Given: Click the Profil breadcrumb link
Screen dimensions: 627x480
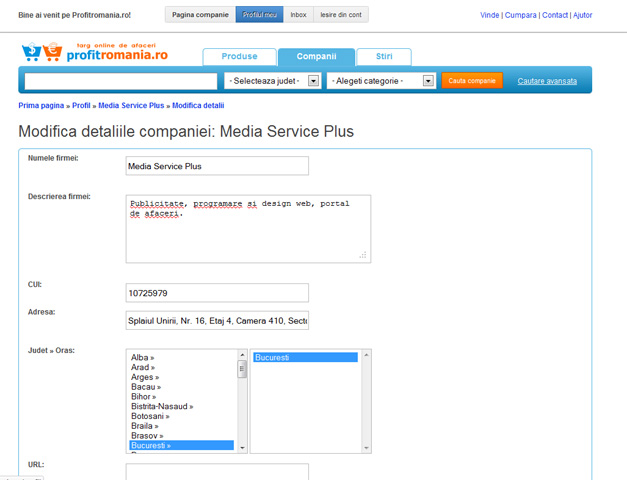Looking at the screenshot, I should tap(81, 106).
